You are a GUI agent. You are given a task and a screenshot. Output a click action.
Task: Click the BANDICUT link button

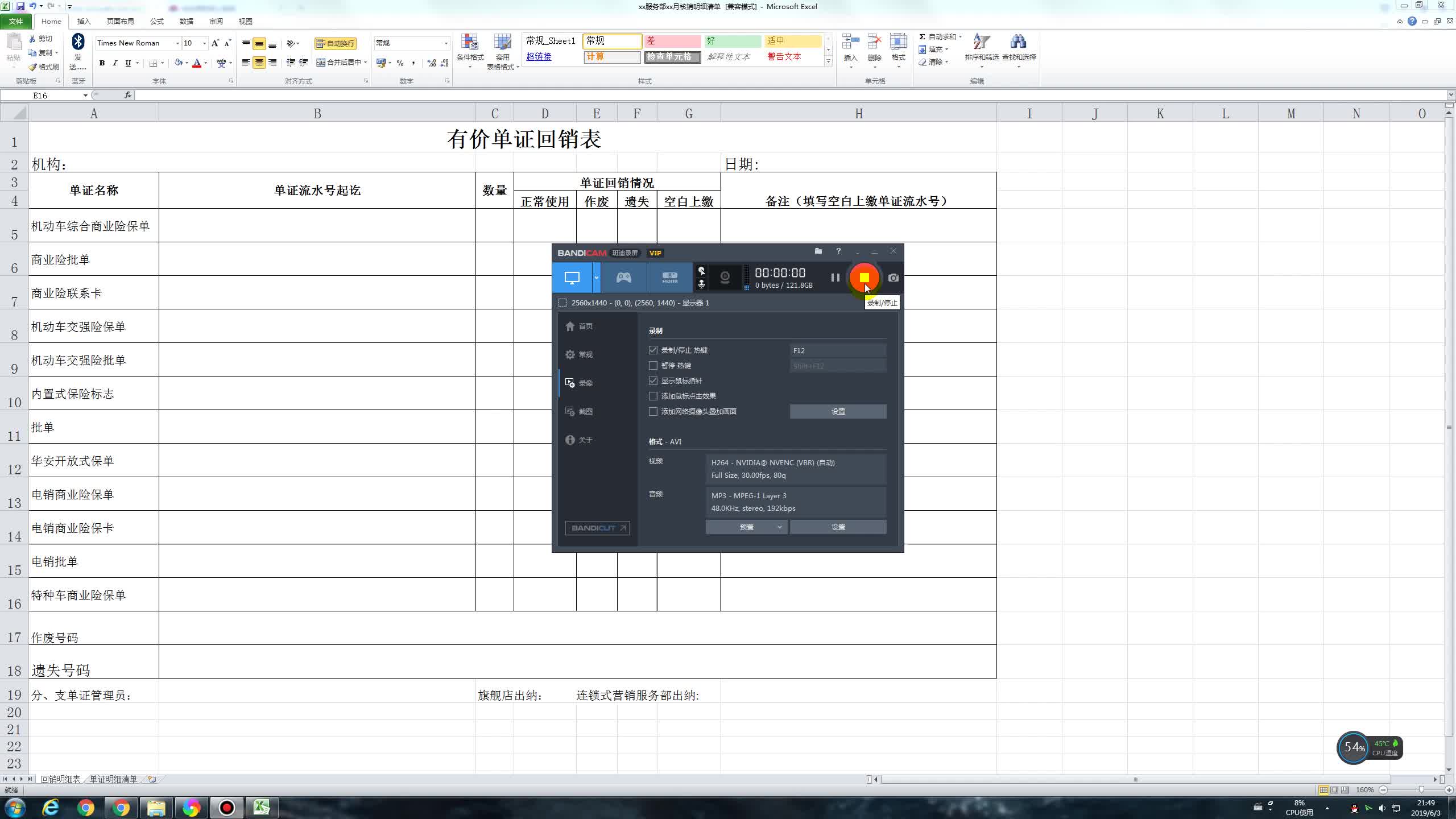tap(597, 528)
